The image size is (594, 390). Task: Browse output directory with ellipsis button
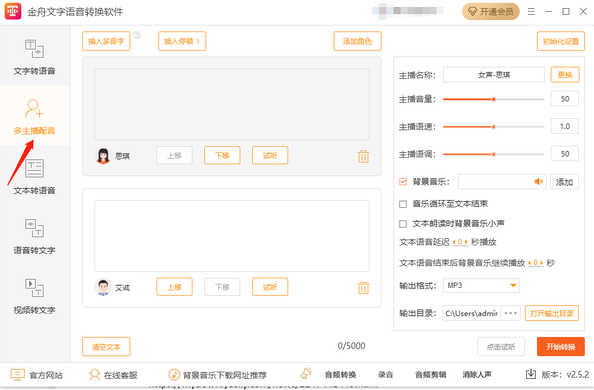(x=511, y=313)
